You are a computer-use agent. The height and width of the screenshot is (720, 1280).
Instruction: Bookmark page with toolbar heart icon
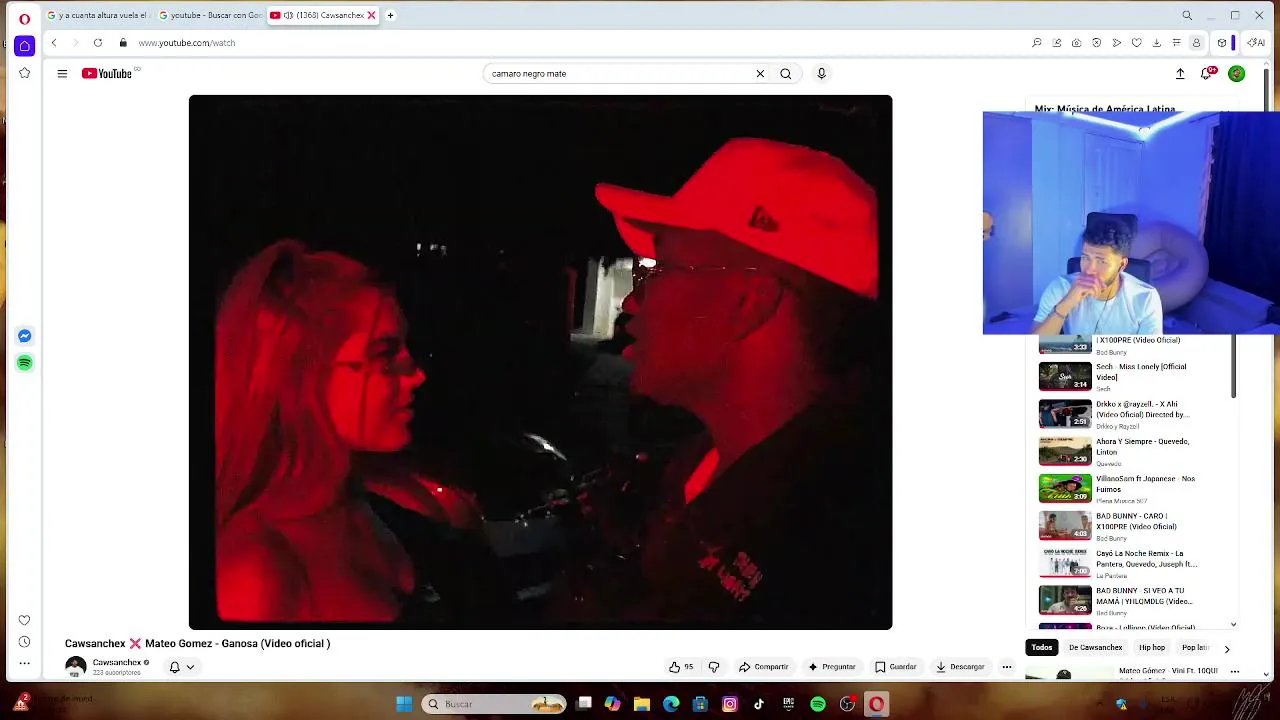coord(1137,43)
